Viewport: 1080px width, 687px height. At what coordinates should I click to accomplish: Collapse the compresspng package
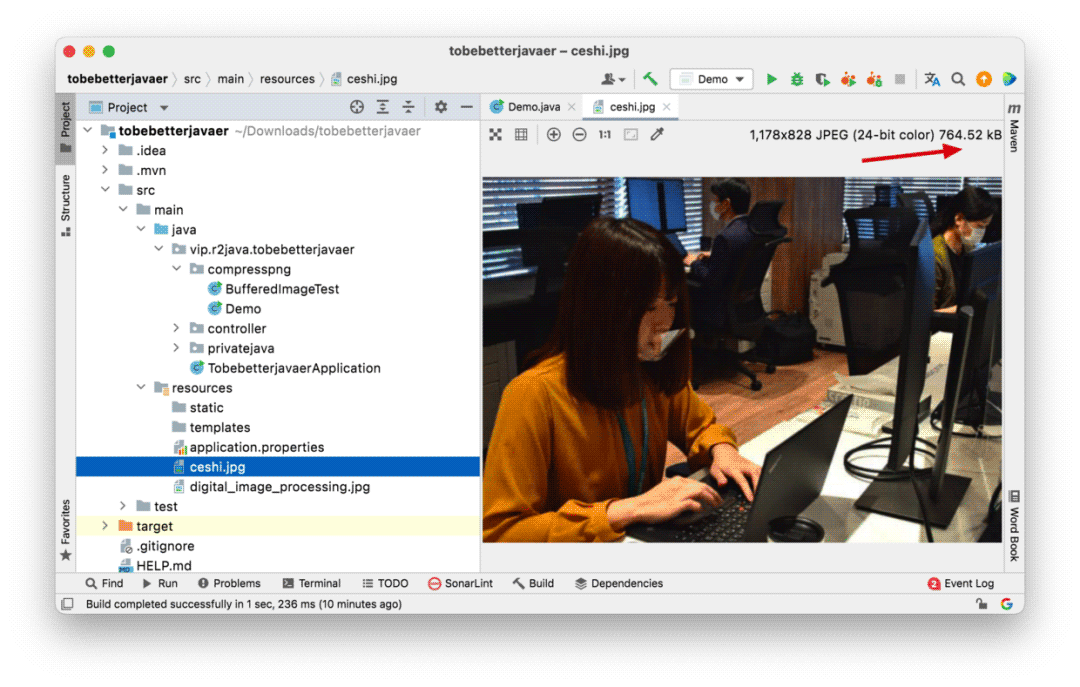pos(176,269)
